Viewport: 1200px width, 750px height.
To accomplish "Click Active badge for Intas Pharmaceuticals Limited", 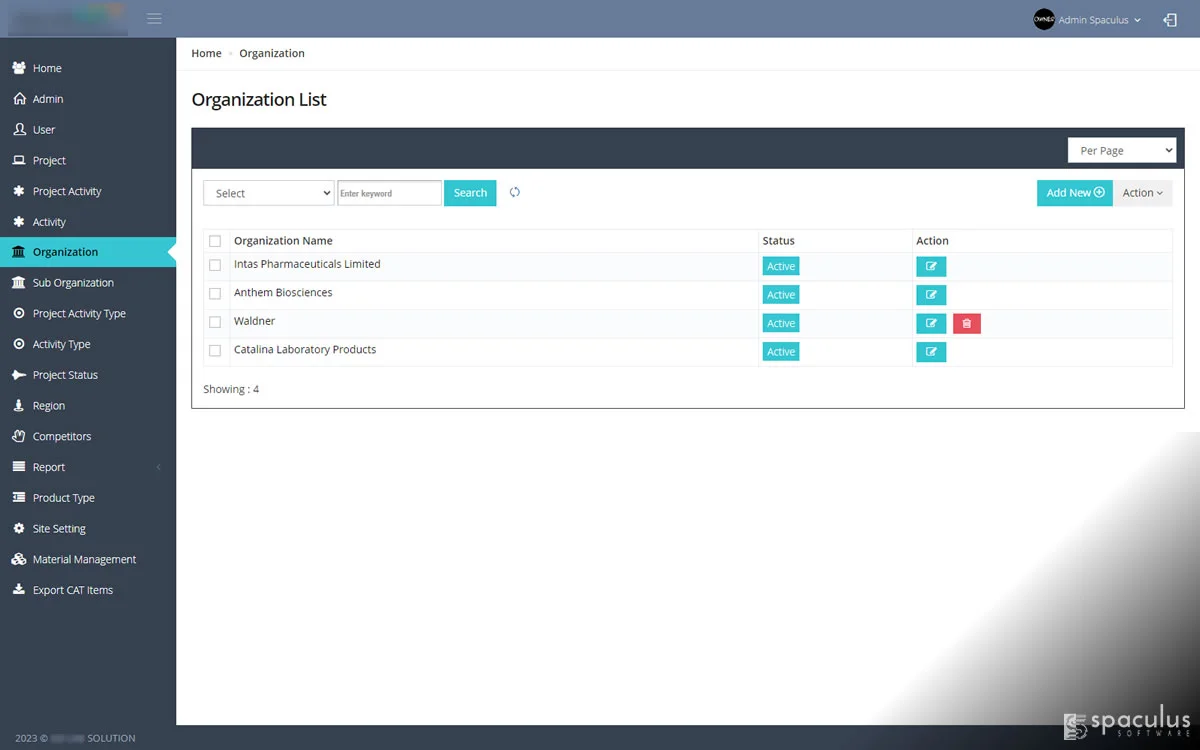I will pyautogui.click(x=781, y=266).
